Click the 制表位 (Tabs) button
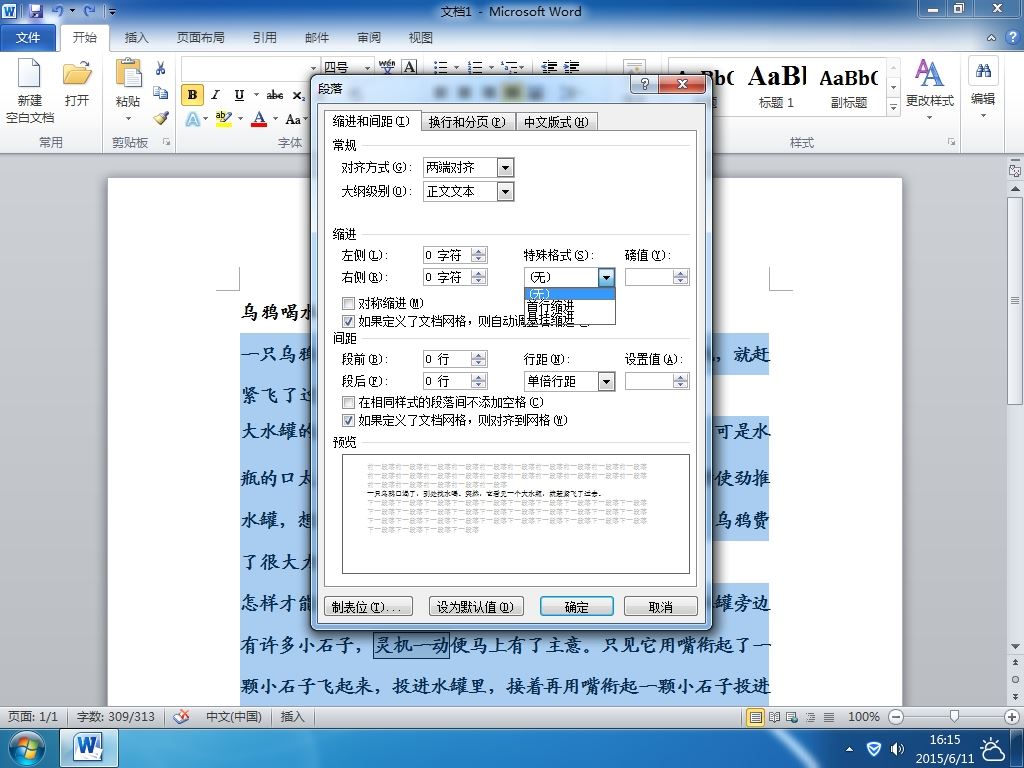Viewport: 1024px width, 768px height. tap(368, 607)
